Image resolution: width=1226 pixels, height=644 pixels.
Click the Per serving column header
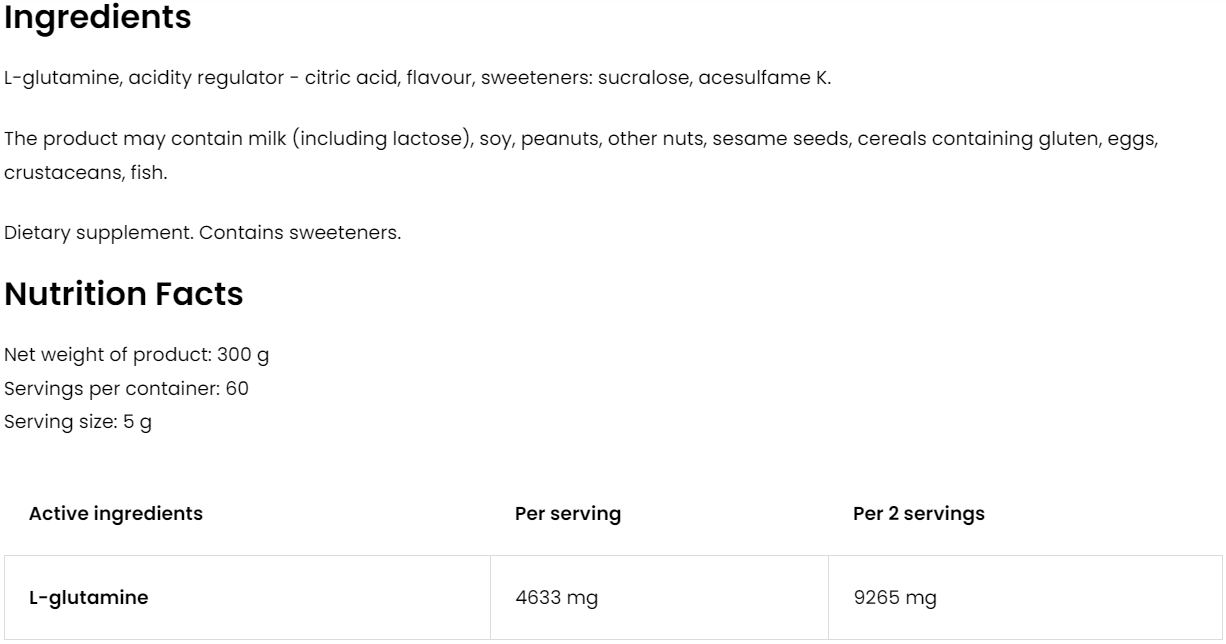[x=567, y=514]
